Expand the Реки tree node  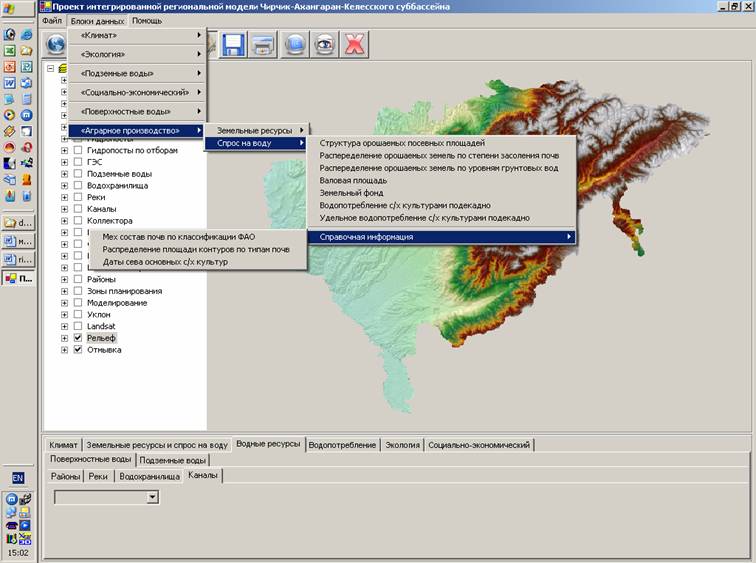[x=65, y=197]
